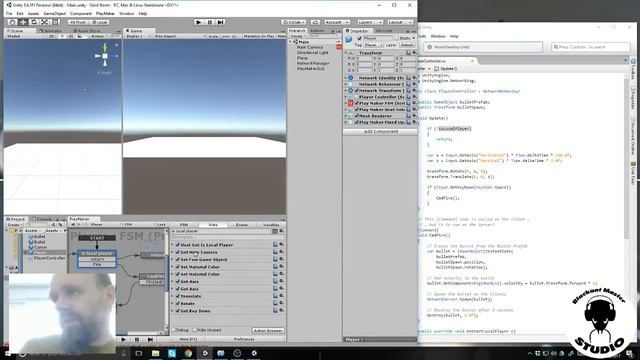Open Task View on the taskbar
The height and width of the screenshot is (360, 640).
tap(139, 353)
